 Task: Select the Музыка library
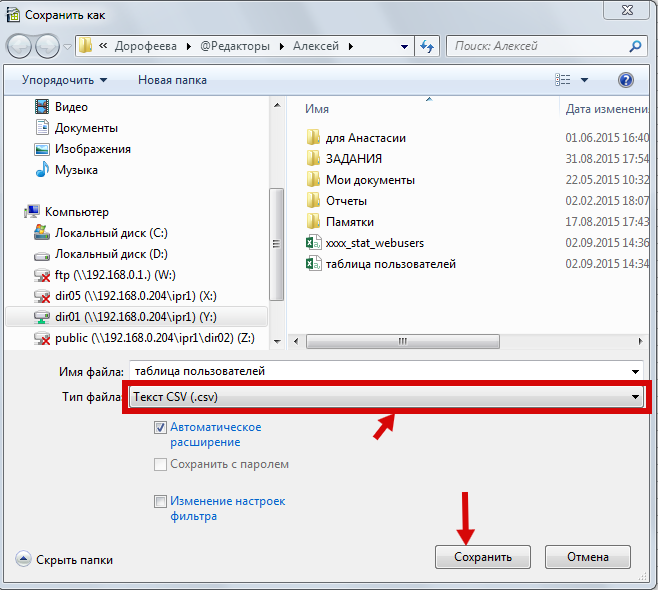click(76, 170)
